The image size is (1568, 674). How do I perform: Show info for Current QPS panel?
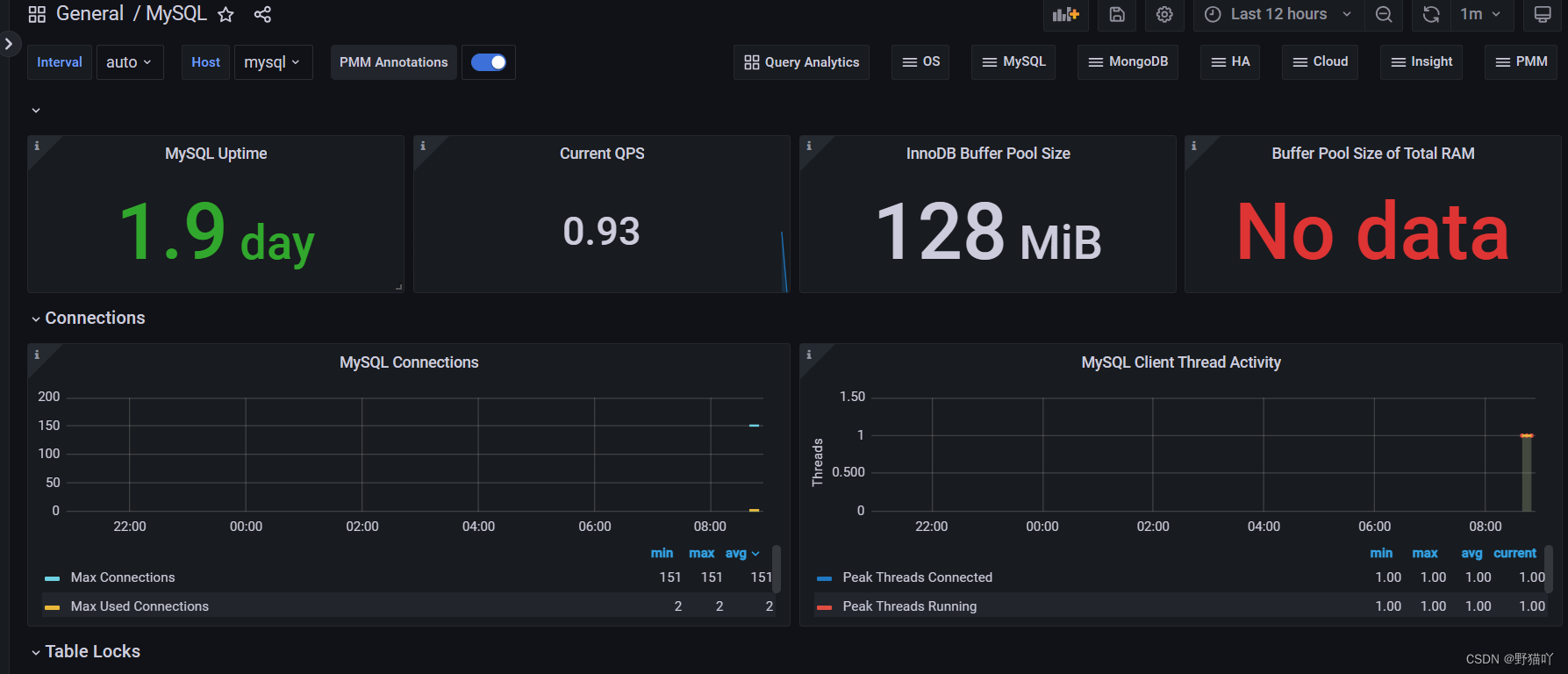coord(423,146)
